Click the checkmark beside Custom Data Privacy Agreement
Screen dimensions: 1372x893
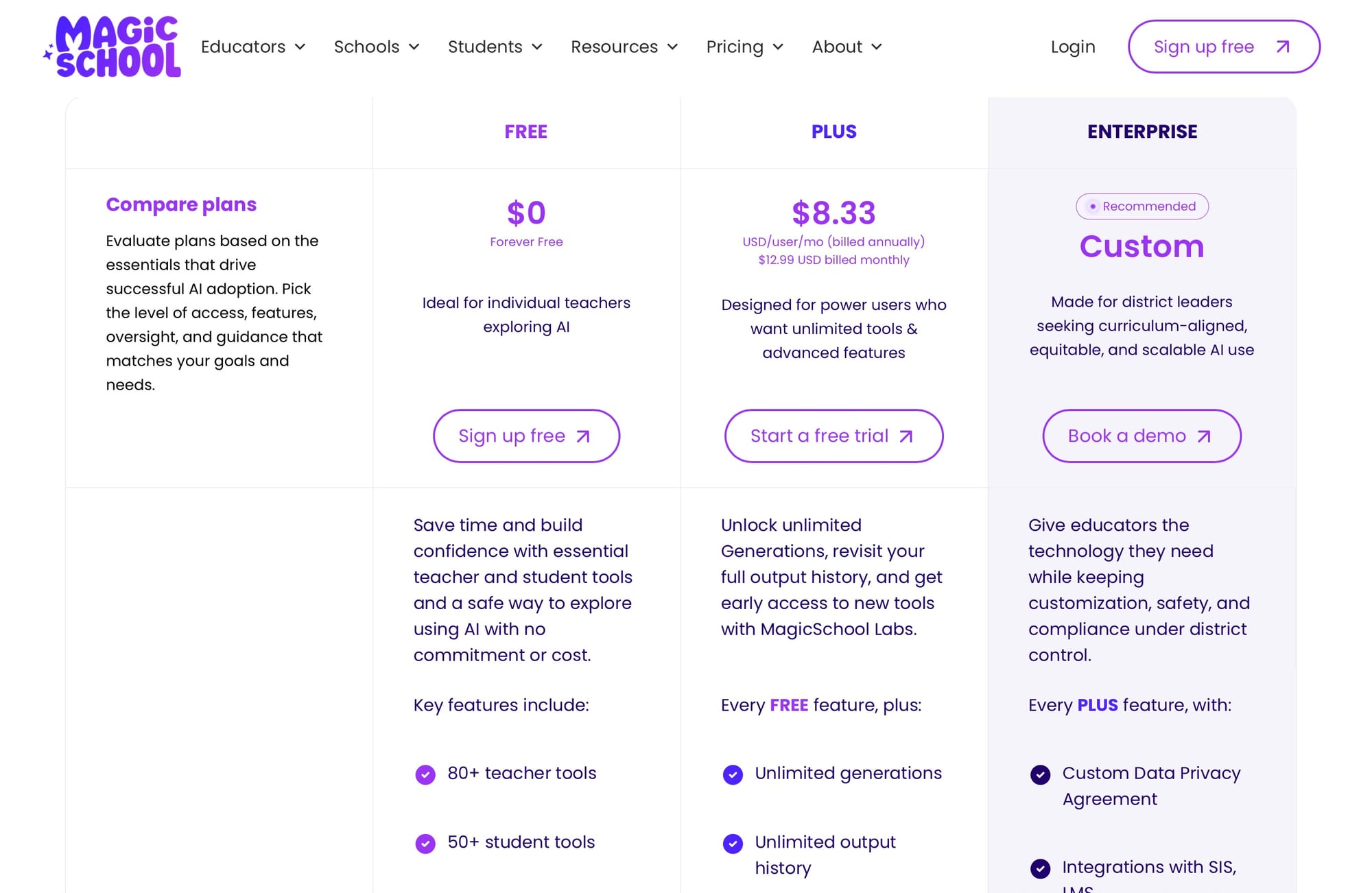click(1040, 774)
